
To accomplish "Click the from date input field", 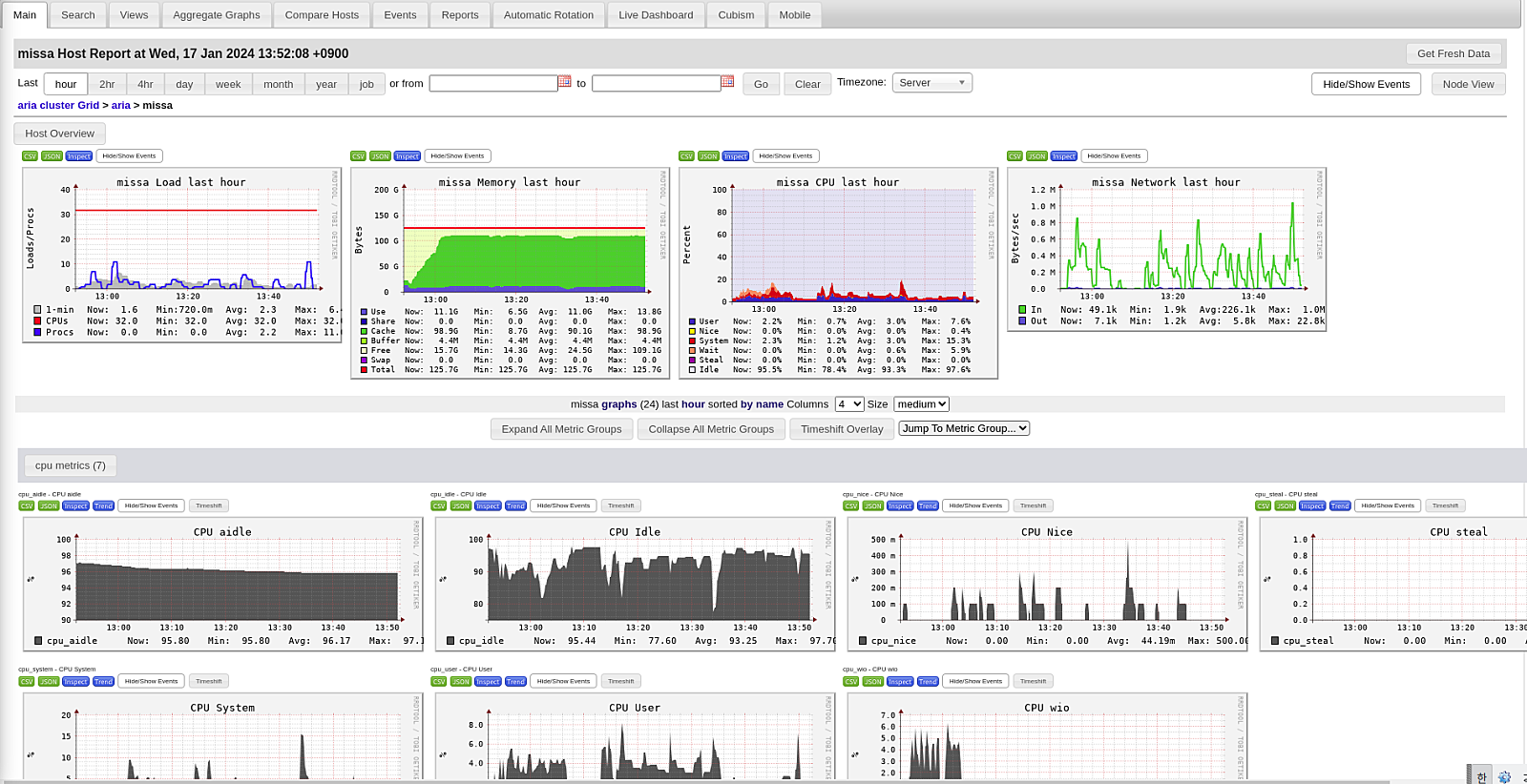I will (493, 84).
